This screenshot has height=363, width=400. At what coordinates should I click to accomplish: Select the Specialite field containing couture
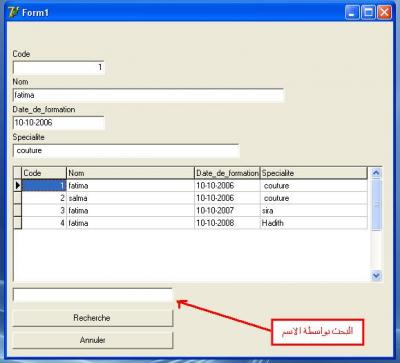pyautogui.click(x=126, y=151)
